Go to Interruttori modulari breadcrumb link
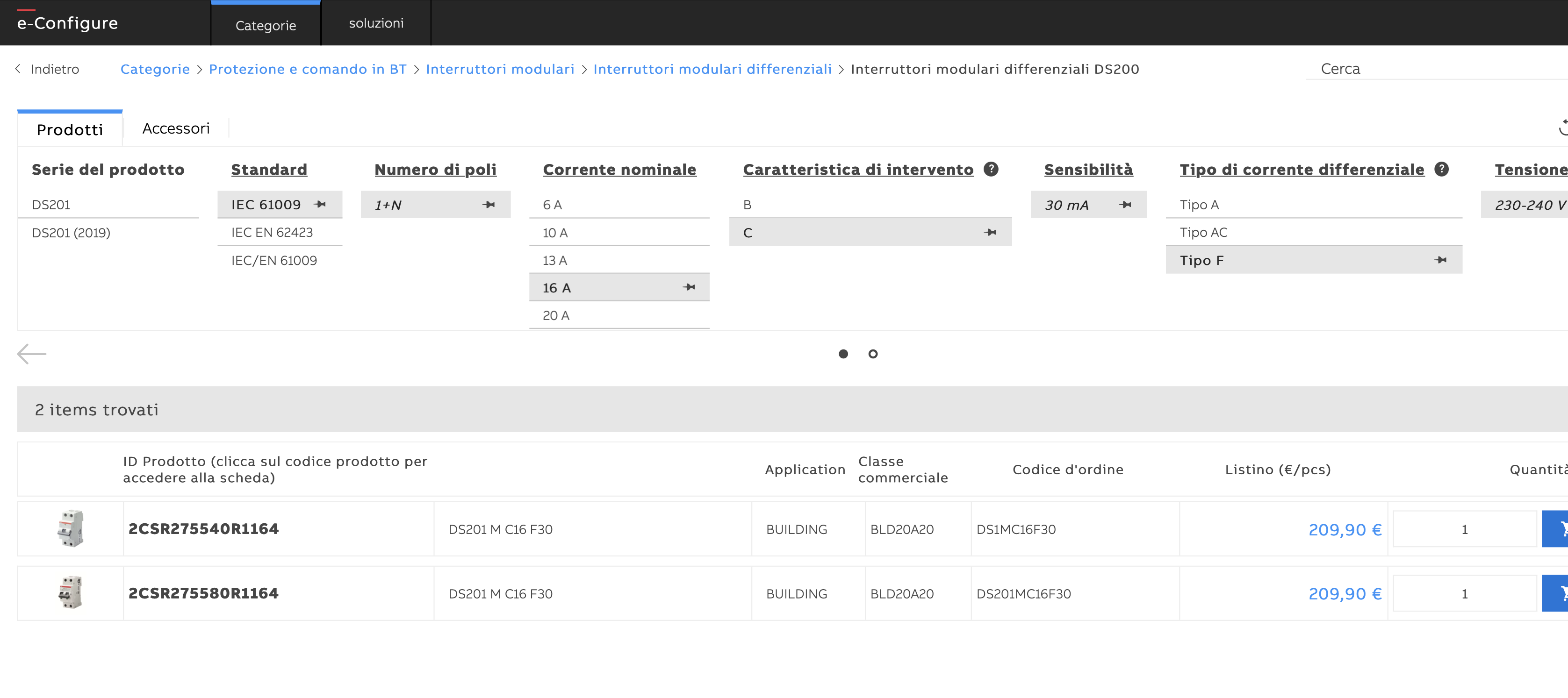1568x698 pixels. tap(500, 69)
